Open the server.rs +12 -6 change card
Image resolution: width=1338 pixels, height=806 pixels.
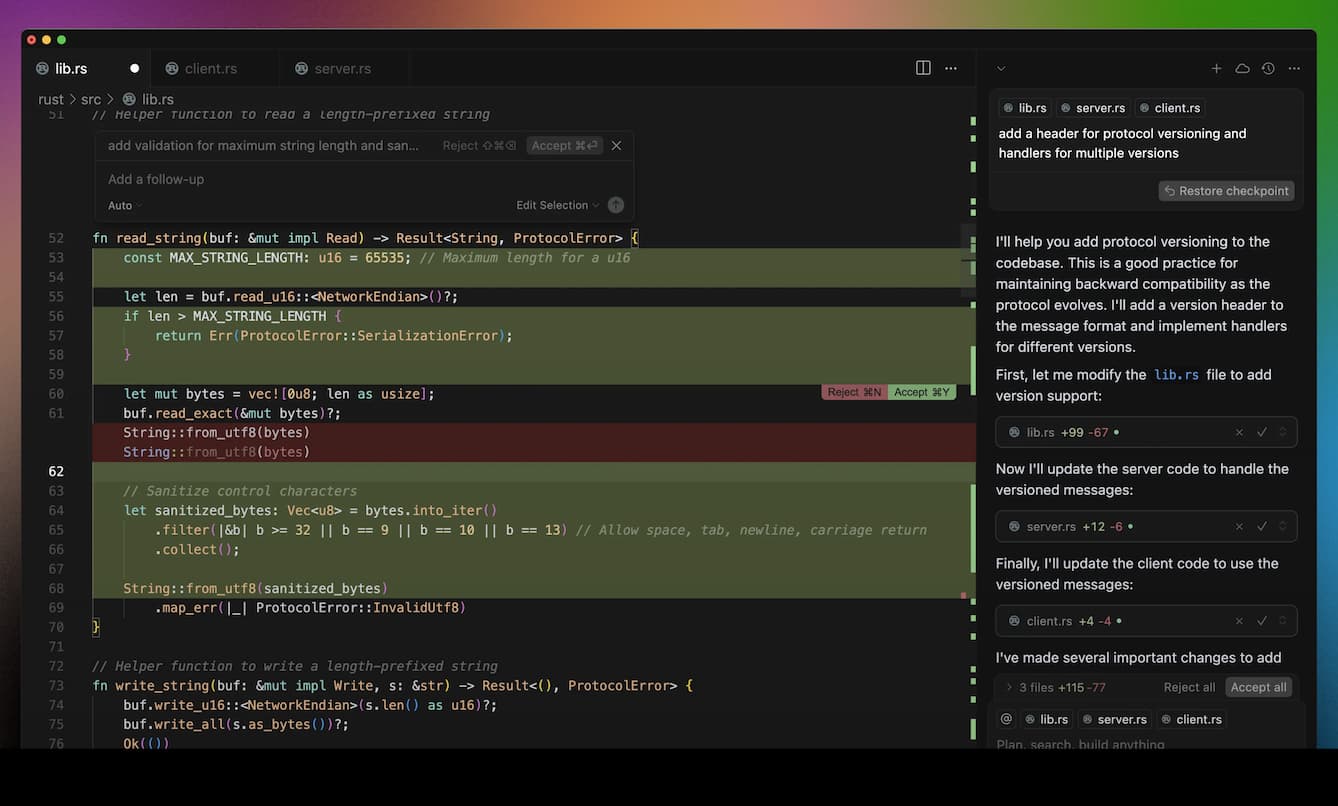pyautogui.click(x=1146, y=526)
